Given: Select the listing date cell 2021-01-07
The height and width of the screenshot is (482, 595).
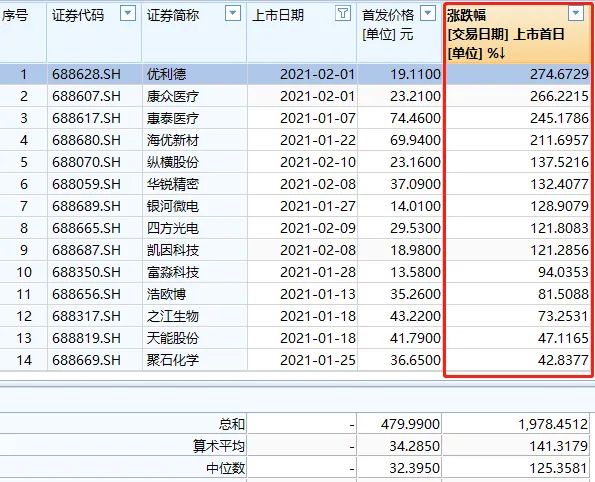Looking at the screenshot, I should click(x=318, y=118).
